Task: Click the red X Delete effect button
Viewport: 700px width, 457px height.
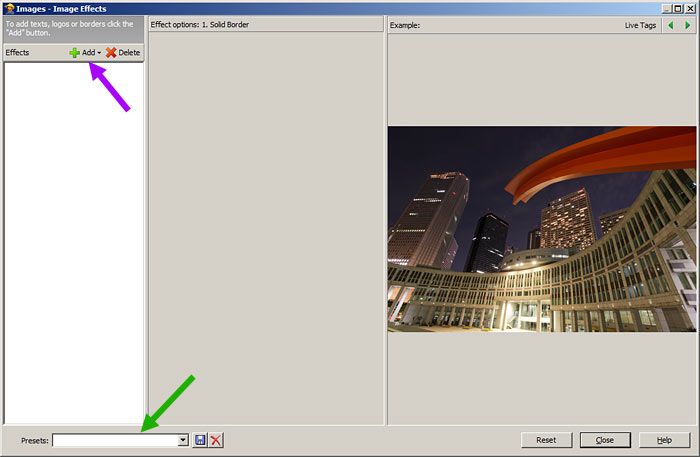Action: [x=123, y=53]
